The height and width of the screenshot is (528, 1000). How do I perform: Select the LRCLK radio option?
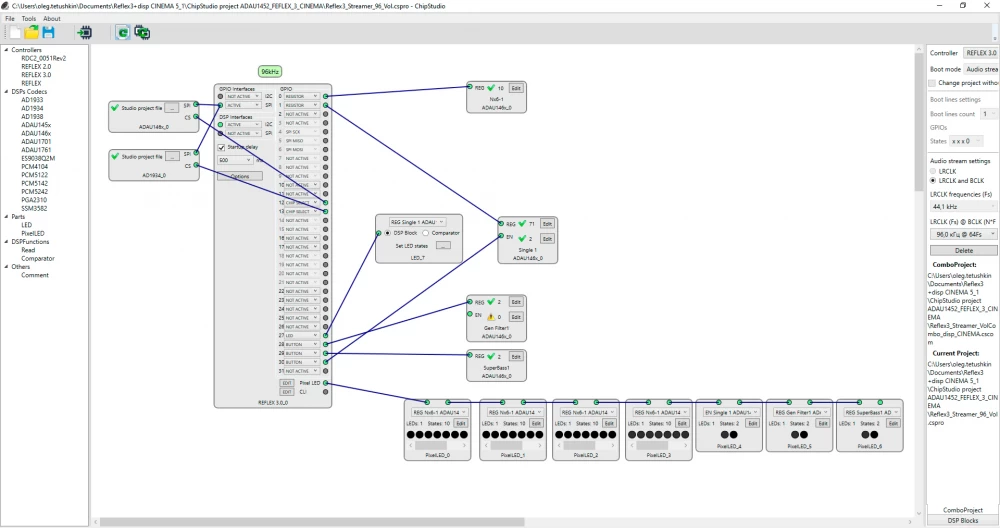pos(934,171)
